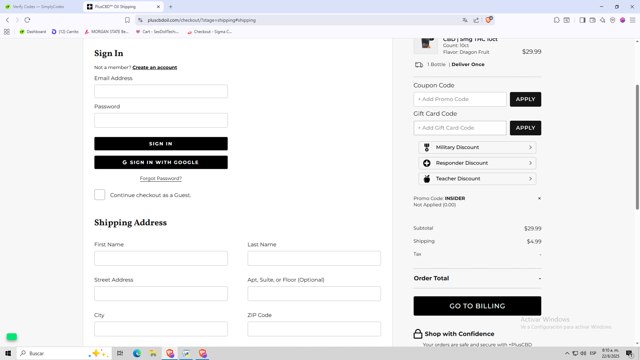Open the Cart - SexDollTech bookmark
640x360 pixels.
pyautogui.click(x=157, y=31)
